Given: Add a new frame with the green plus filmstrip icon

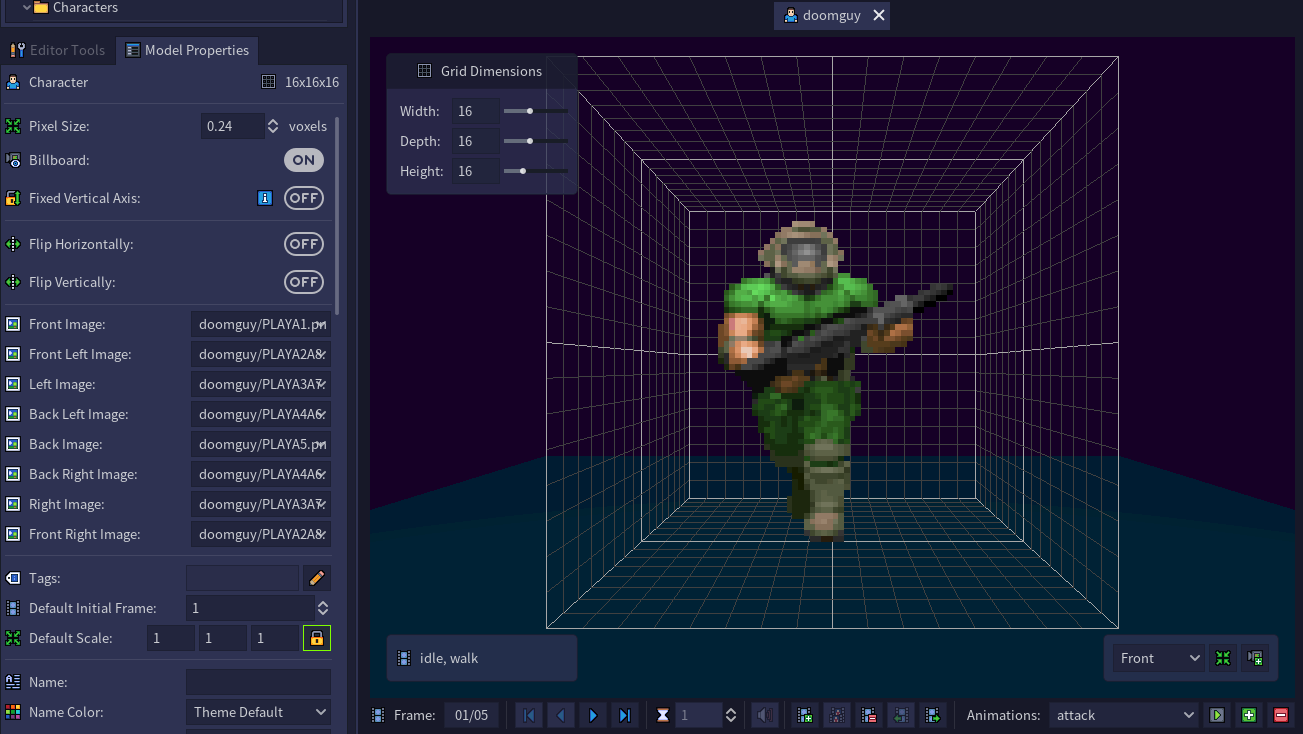Looking at the screenshot, I should [x=804, y=715].
